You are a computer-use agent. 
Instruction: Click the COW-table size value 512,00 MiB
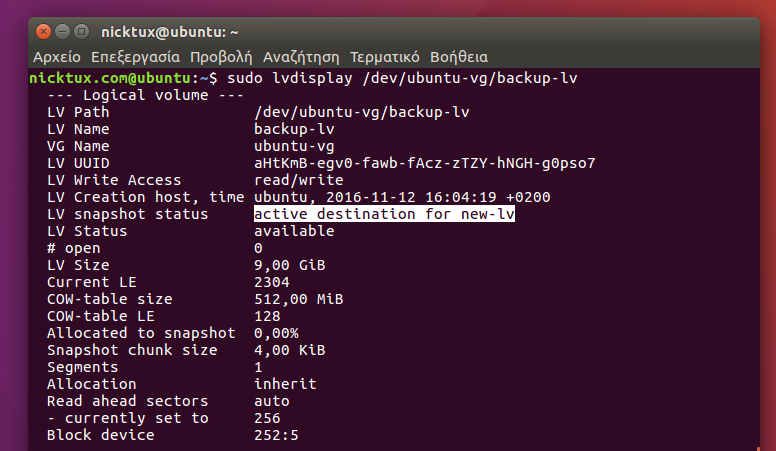point(298,299)
